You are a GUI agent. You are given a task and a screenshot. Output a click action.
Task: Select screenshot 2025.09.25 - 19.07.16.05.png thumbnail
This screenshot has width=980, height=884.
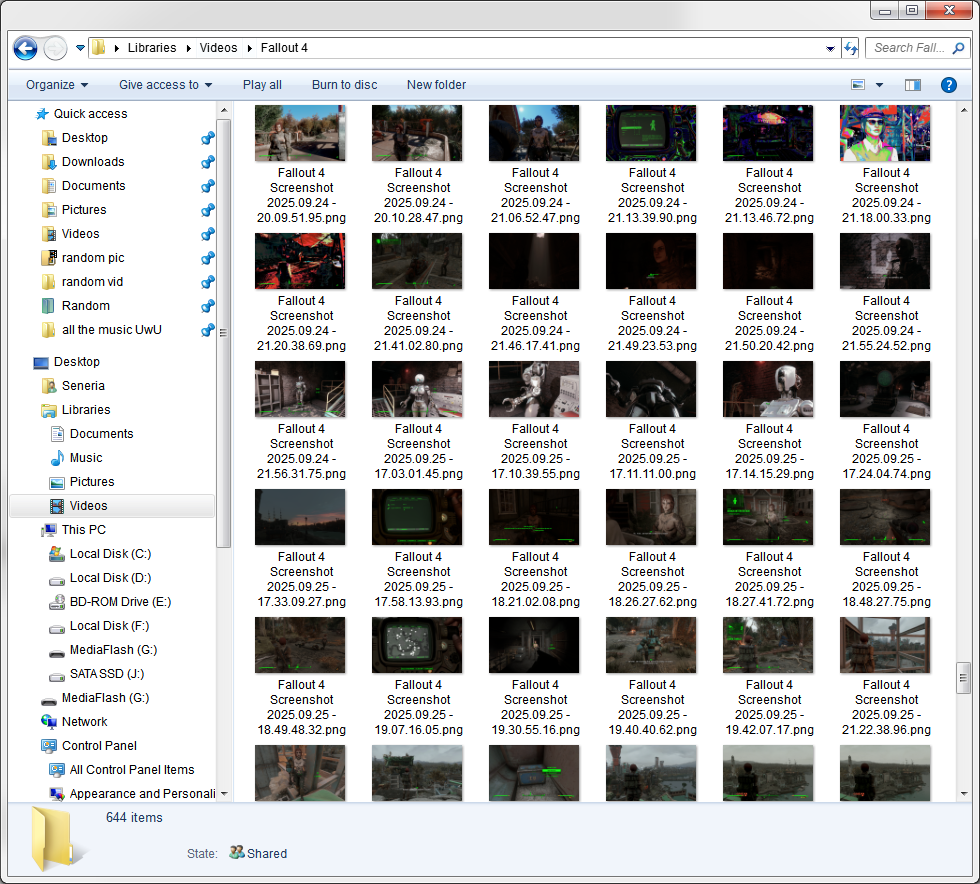(417, 645)
